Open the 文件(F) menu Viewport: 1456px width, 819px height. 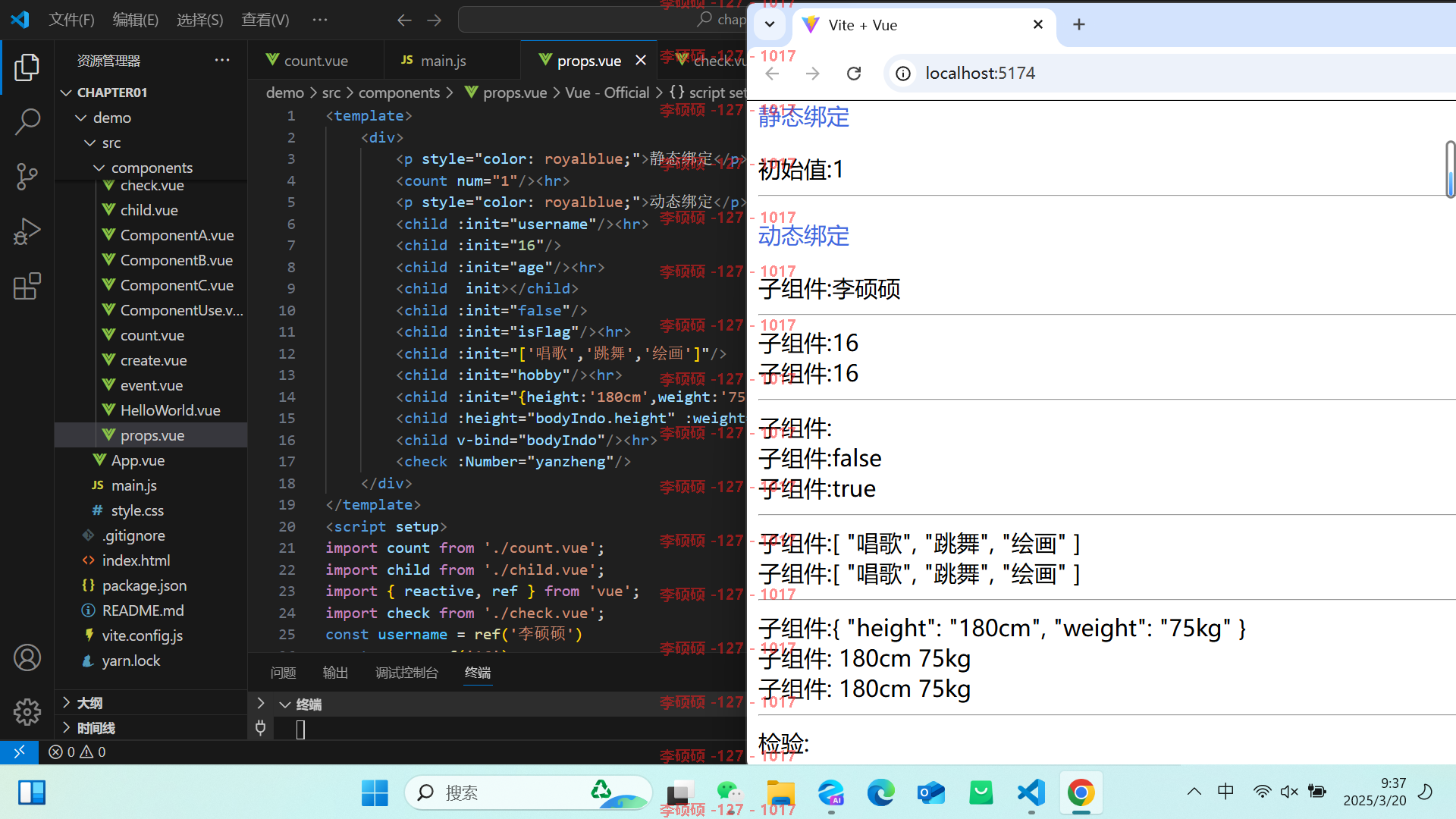pyautogui.click(x=72, y=20)
